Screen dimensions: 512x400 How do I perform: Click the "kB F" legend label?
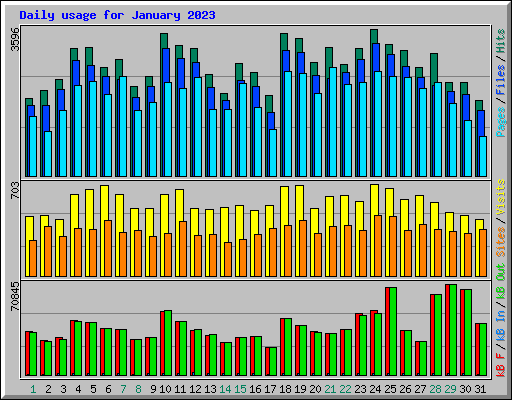coord(501,365)
